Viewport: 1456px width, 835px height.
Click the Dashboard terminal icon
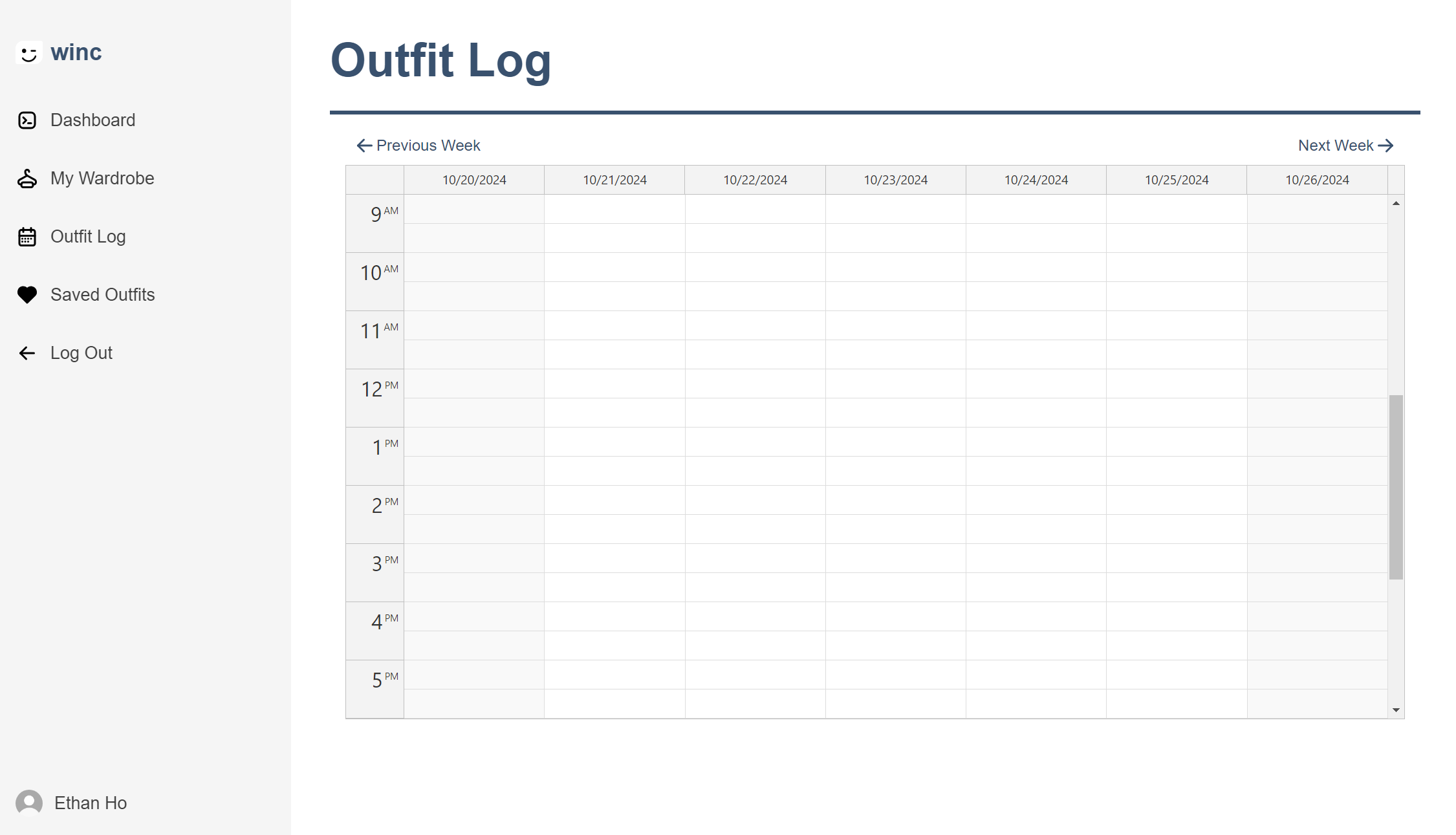point(27,120)
